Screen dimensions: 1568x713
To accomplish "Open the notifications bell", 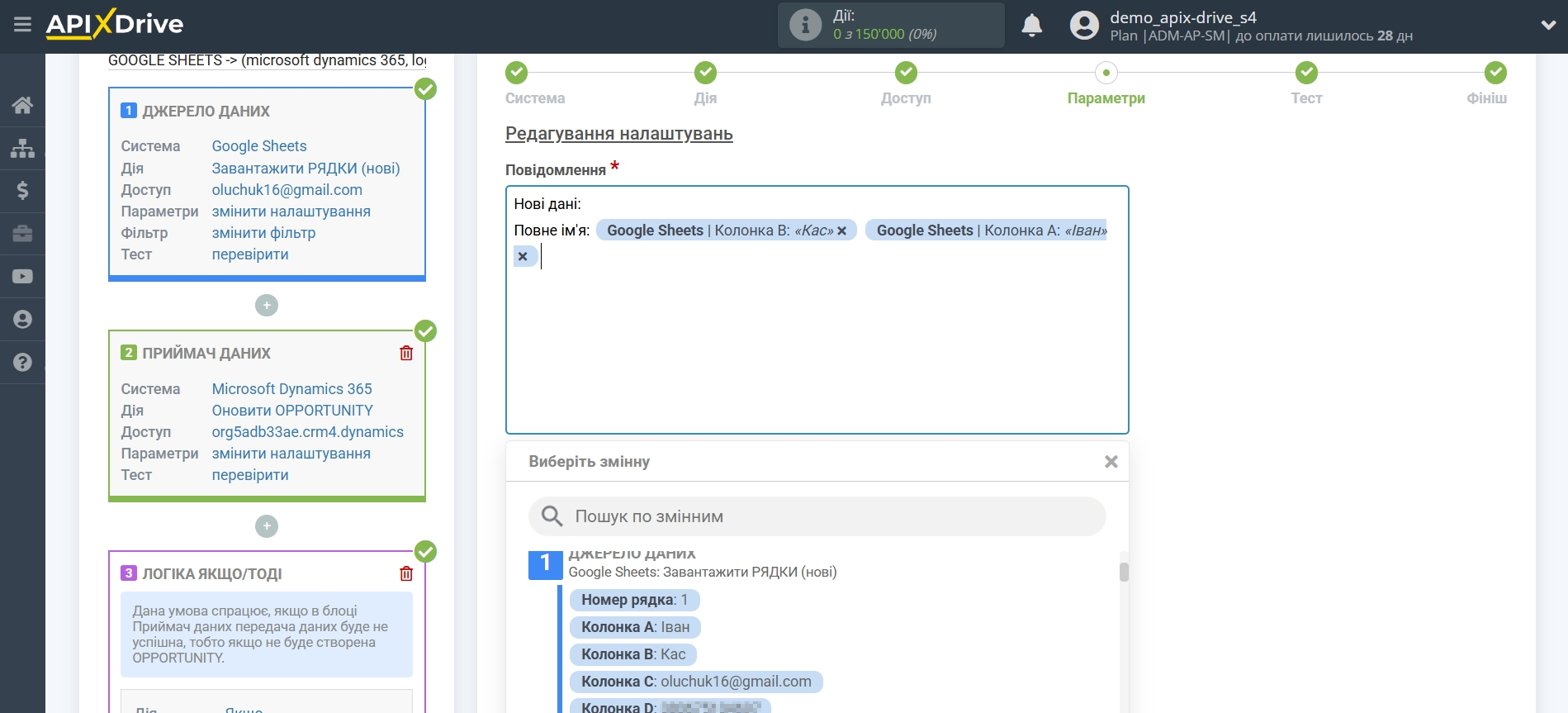I will [1031, 26].
